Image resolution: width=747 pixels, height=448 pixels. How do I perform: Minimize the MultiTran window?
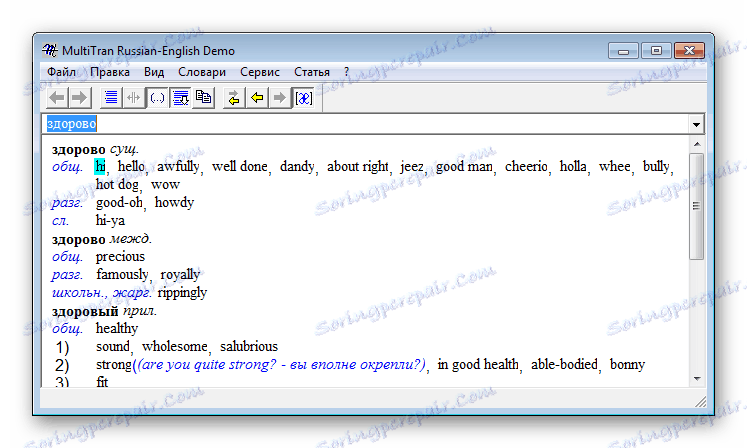[623, 51]
